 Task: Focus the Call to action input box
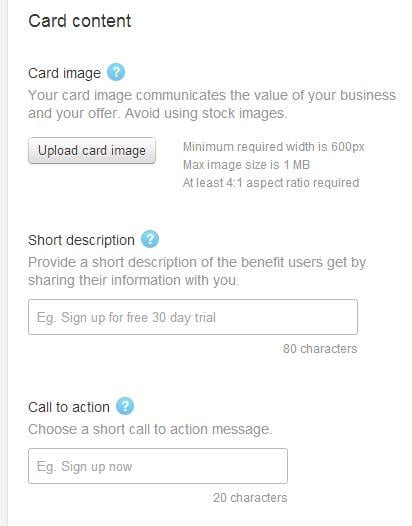158,466
